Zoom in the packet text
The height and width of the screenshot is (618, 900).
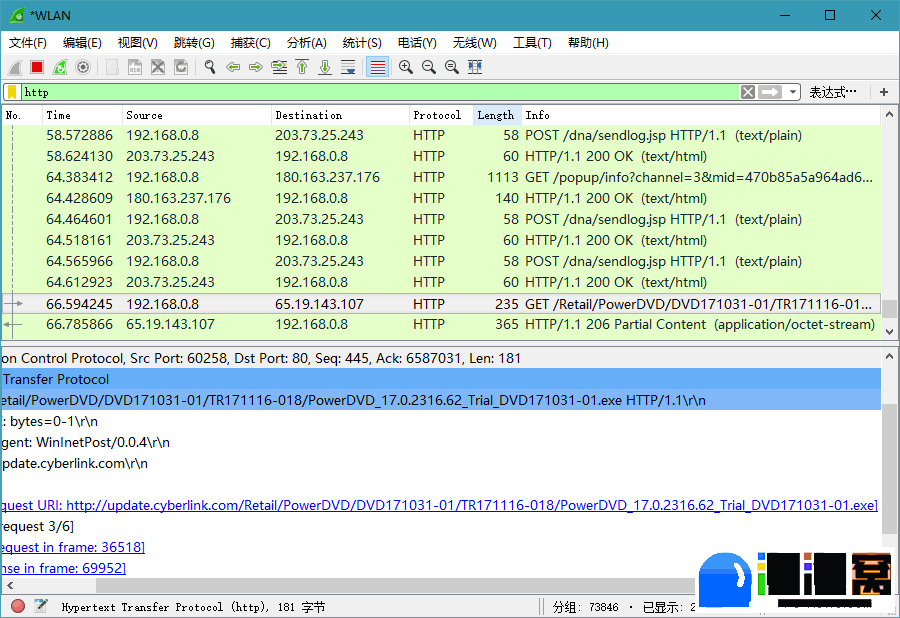point(406,67)
